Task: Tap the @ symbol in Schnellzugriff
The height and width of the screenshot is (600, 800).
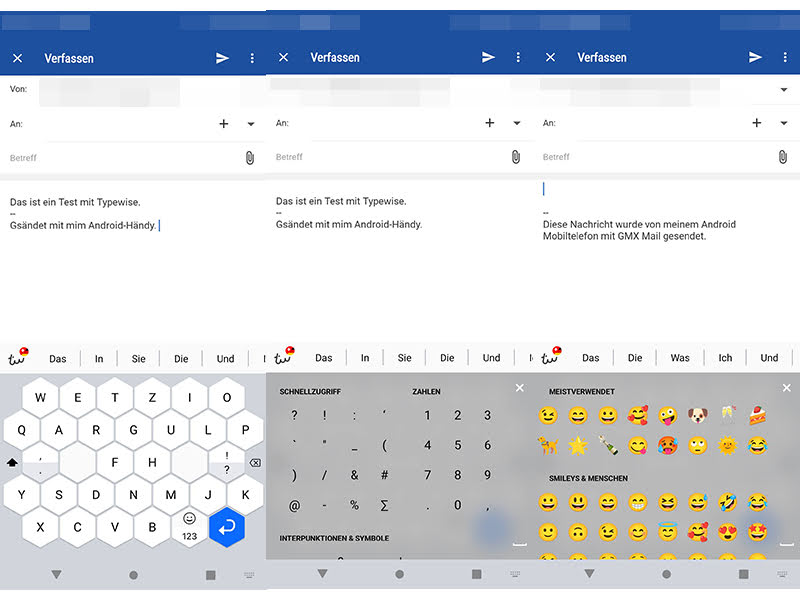Action: (x=294, y=506)
